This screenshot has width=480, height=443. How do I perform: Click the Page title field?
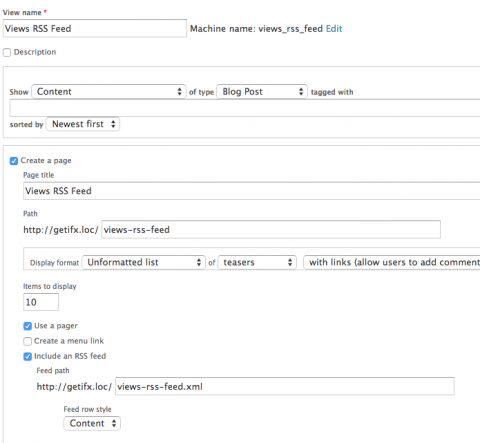coord(252,191)
